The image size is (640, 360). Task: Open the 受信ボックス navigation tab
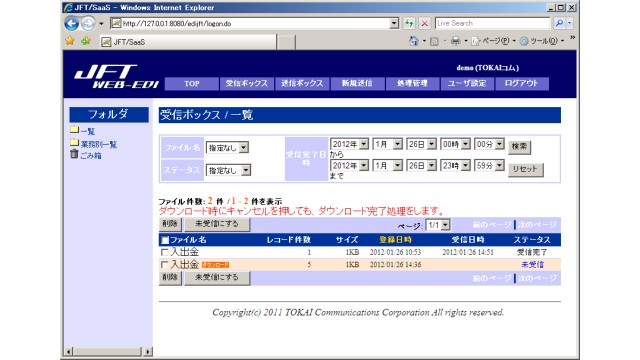247,84
